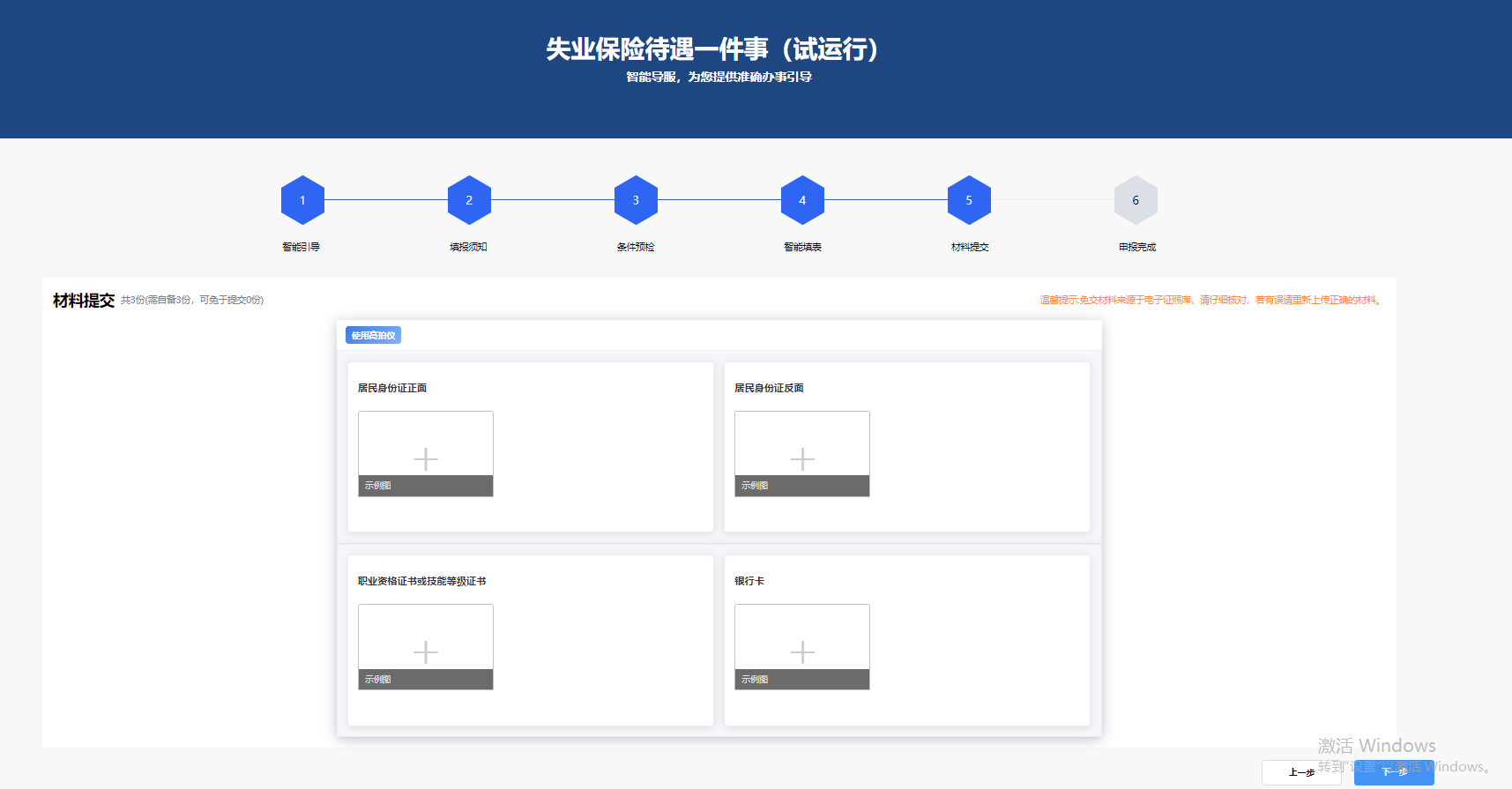
Task: Click the greyed step 6 hexagon icon
Action: (1136, 200)
